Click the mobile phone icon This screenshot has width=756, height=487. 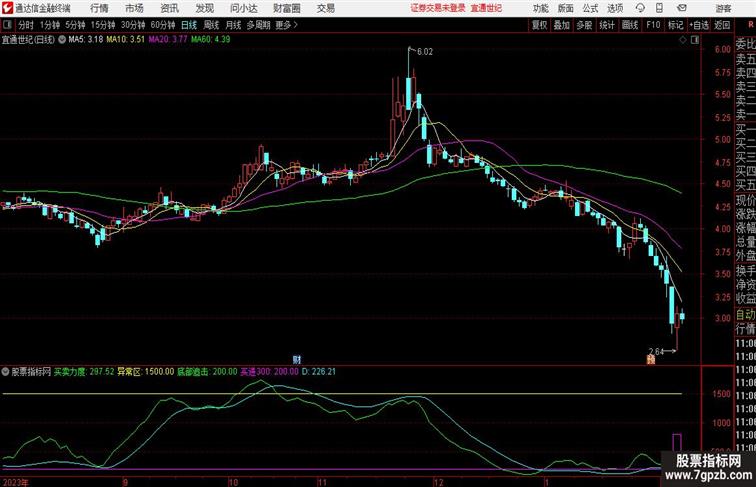[x=659, y=8]
